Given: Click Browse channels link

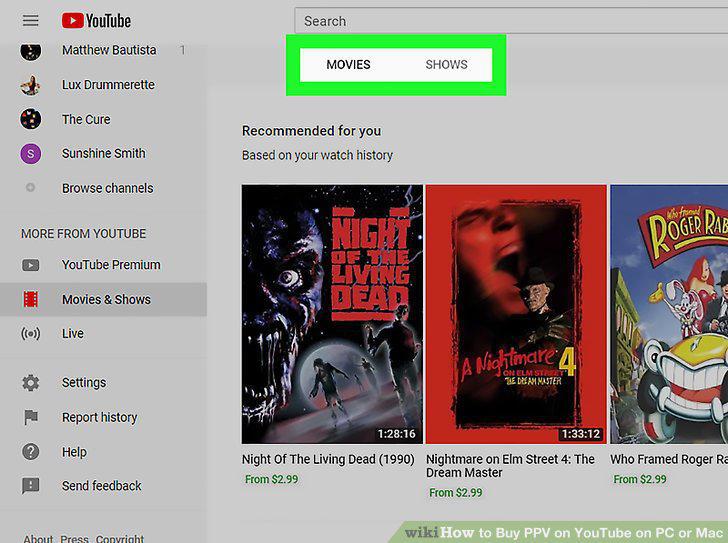Looking at the screenshot, I should point(108,188).
